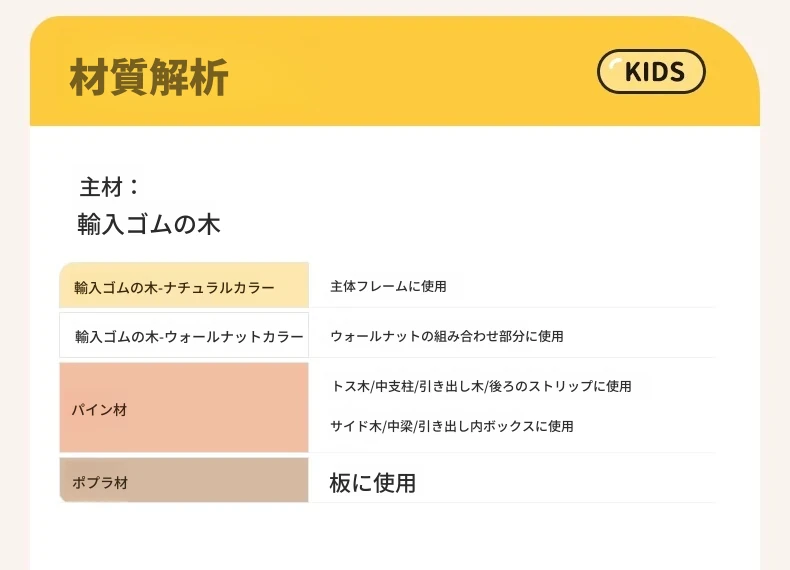Click the パイン材 color cell
Screen dimensions: 790x570
[184, 407]
